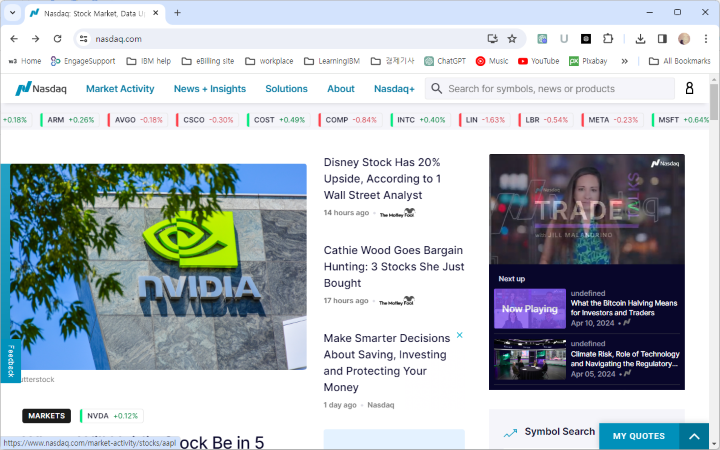Select the LIN ticker chip

click(x=484, y=120)
